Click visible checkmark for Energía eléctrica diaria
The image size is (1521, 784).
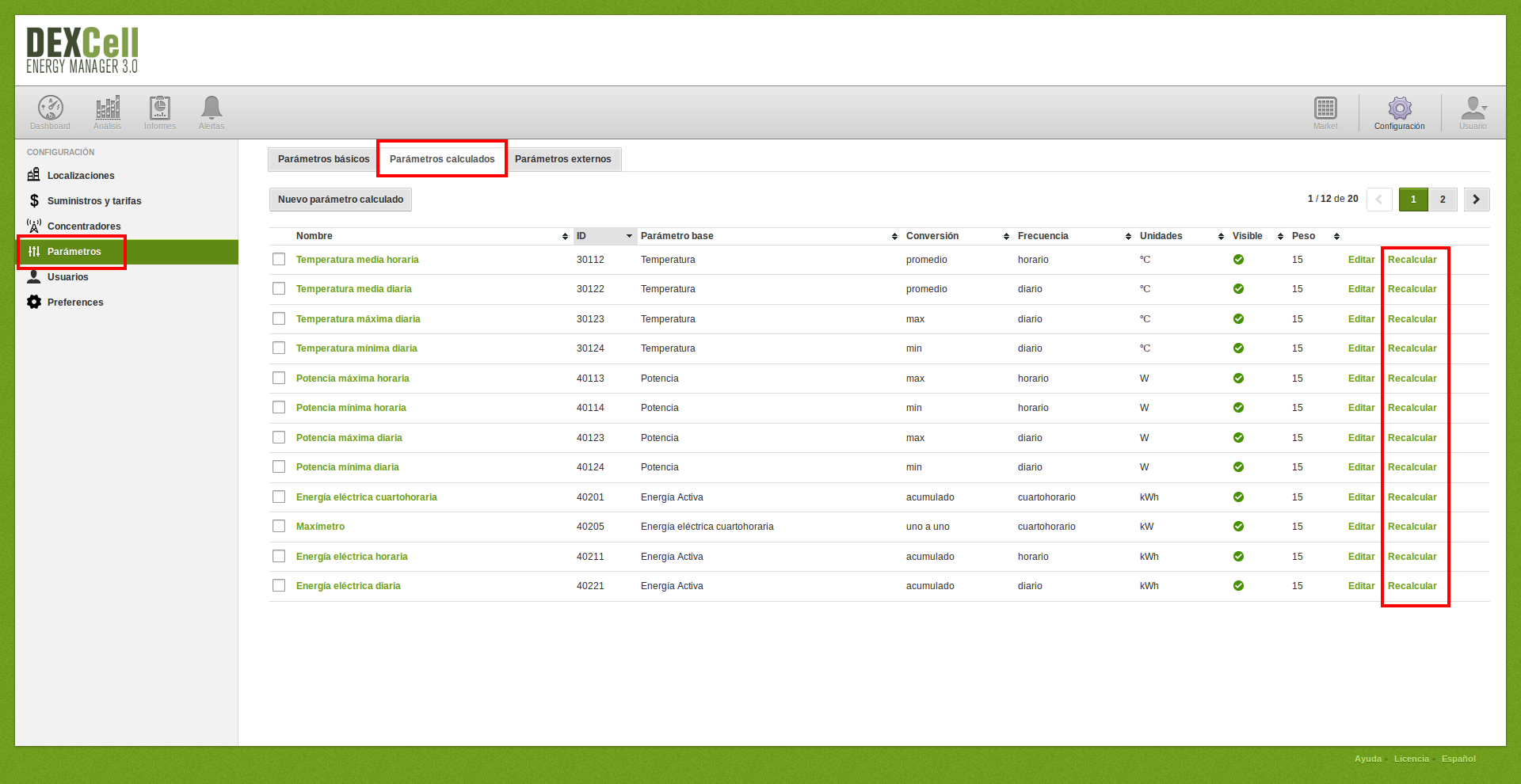tap(1238, 586)
